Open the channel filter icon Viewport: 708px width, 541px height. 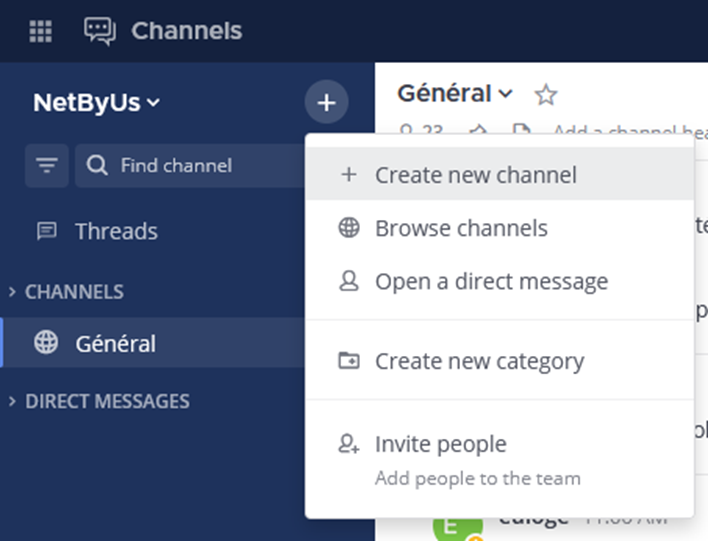tap(47, 166)
